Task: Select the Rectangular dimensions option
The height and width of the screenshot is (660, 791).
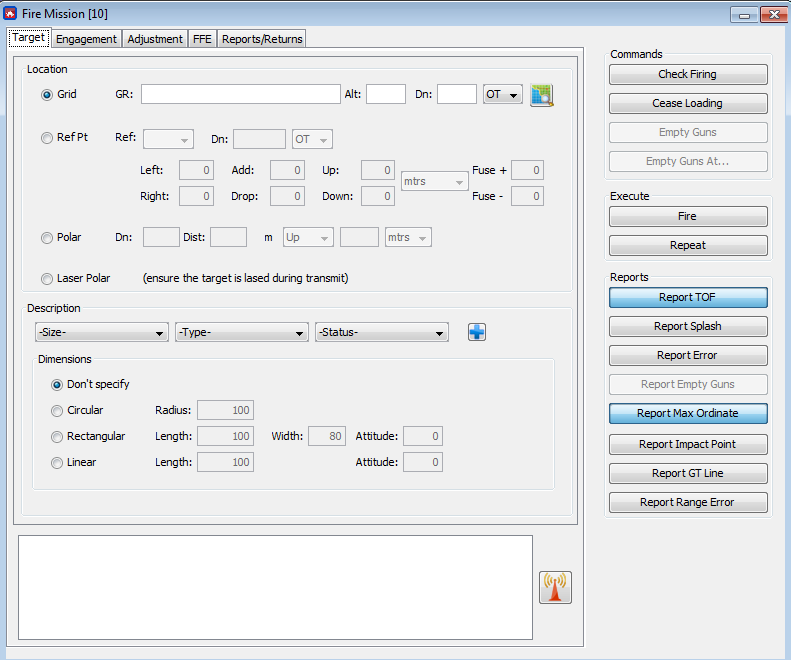Action: tap(57, 437)
